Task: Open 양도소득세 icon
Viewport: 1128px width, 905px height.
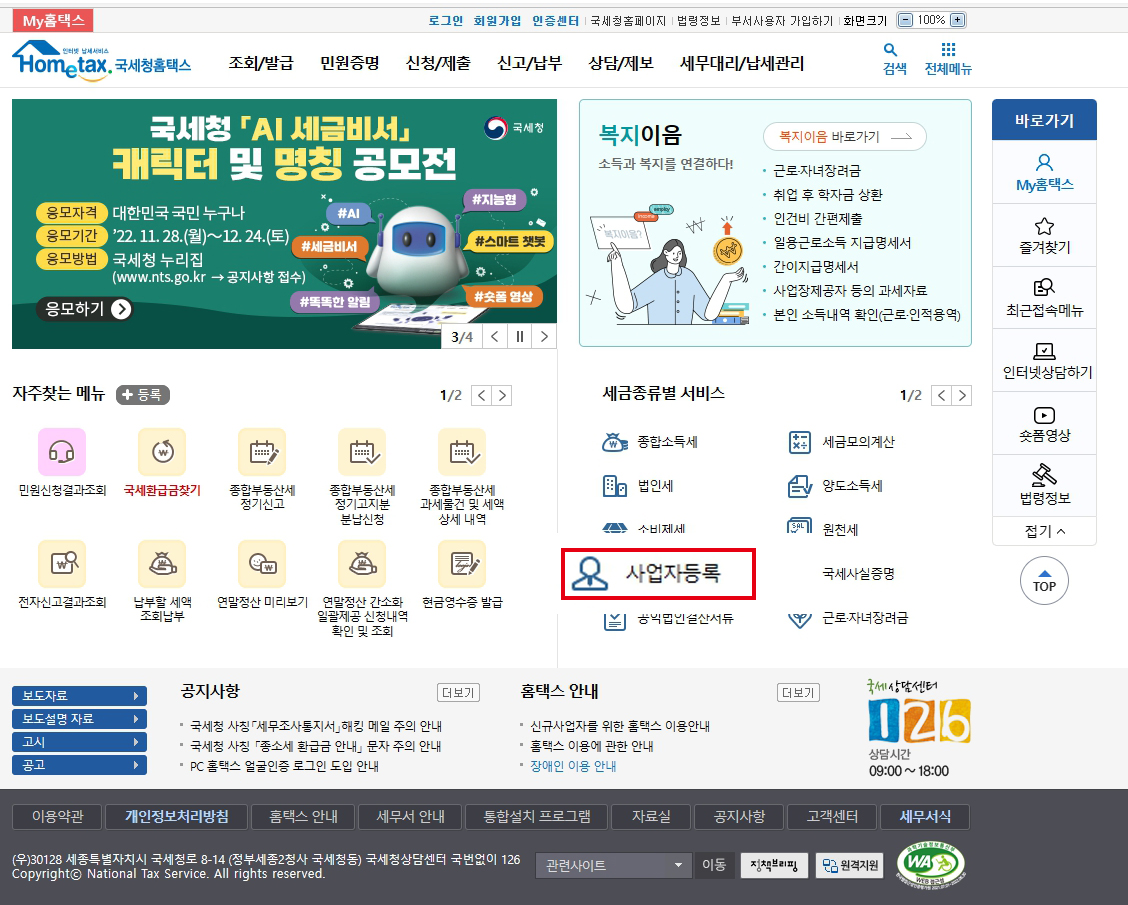Action: click(x=800, y=486)
